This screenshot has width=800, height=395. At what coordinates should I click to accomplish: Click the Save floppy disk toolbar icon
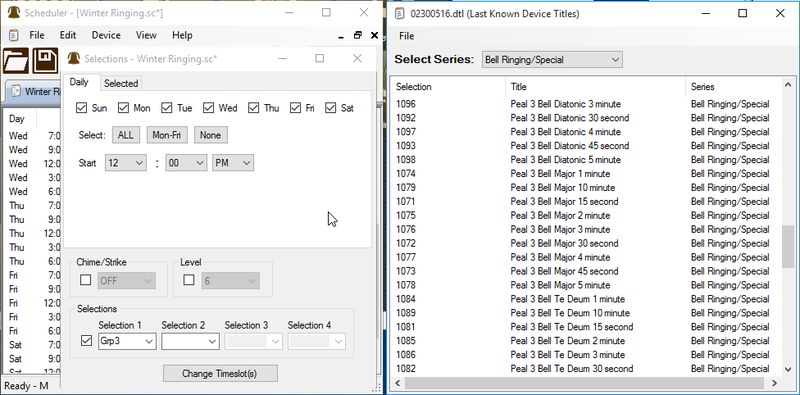(x=45, y=61)
